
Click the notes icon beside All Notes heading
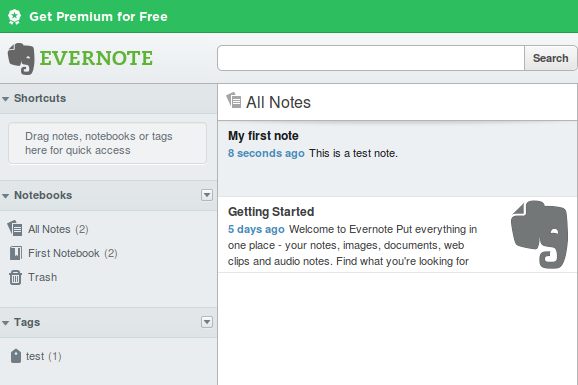[234, 101]
